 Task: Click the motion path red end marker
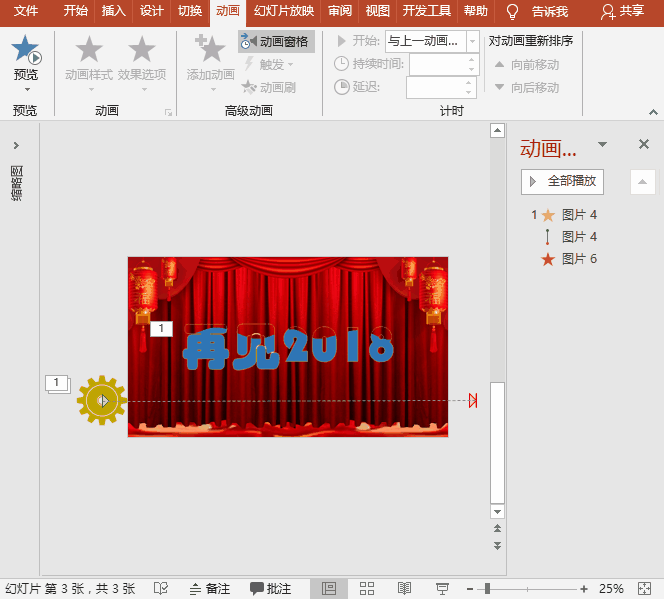pos(473,400)
